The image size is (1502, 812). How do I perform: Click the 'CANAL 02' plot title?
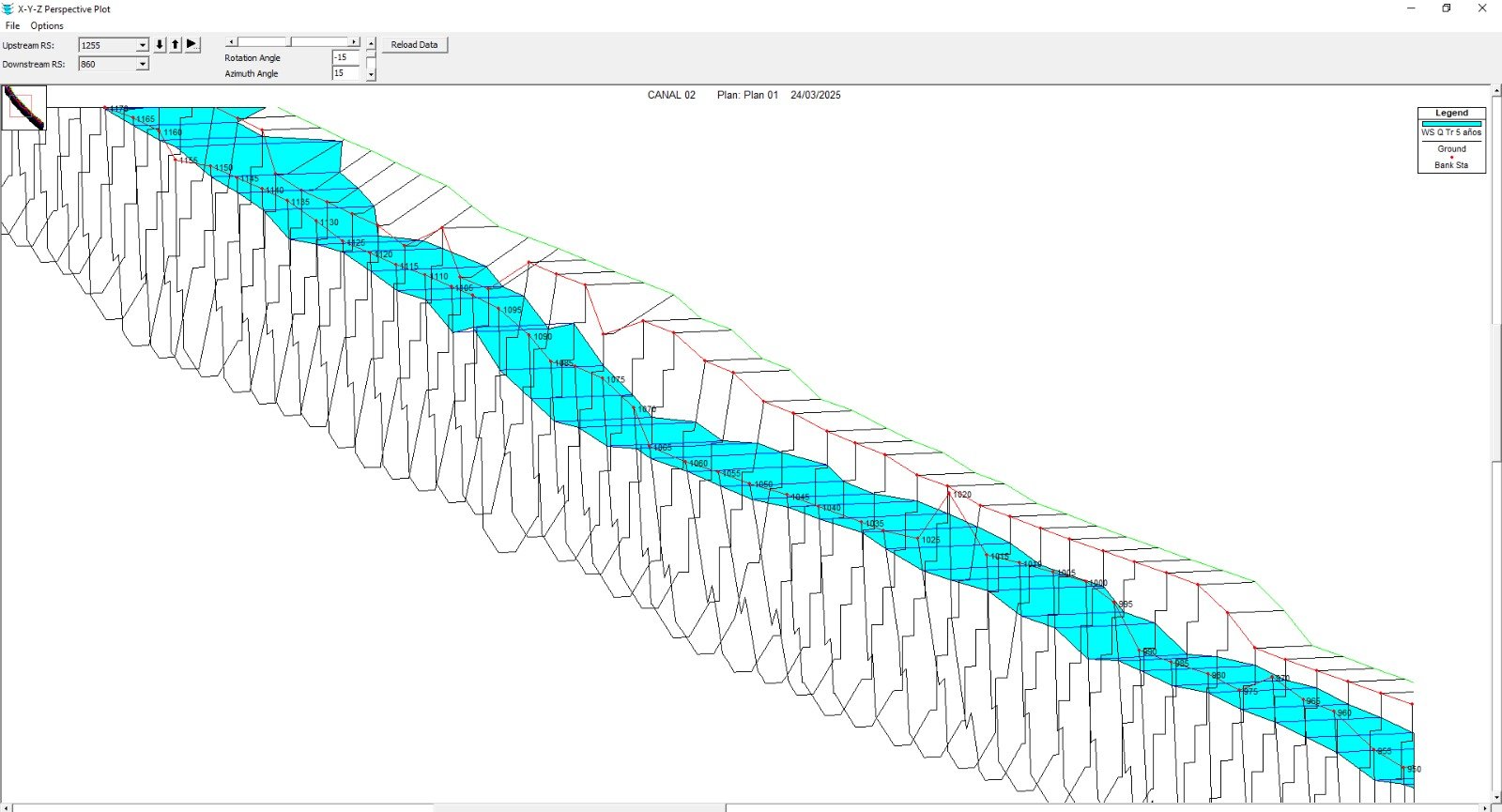671,95
